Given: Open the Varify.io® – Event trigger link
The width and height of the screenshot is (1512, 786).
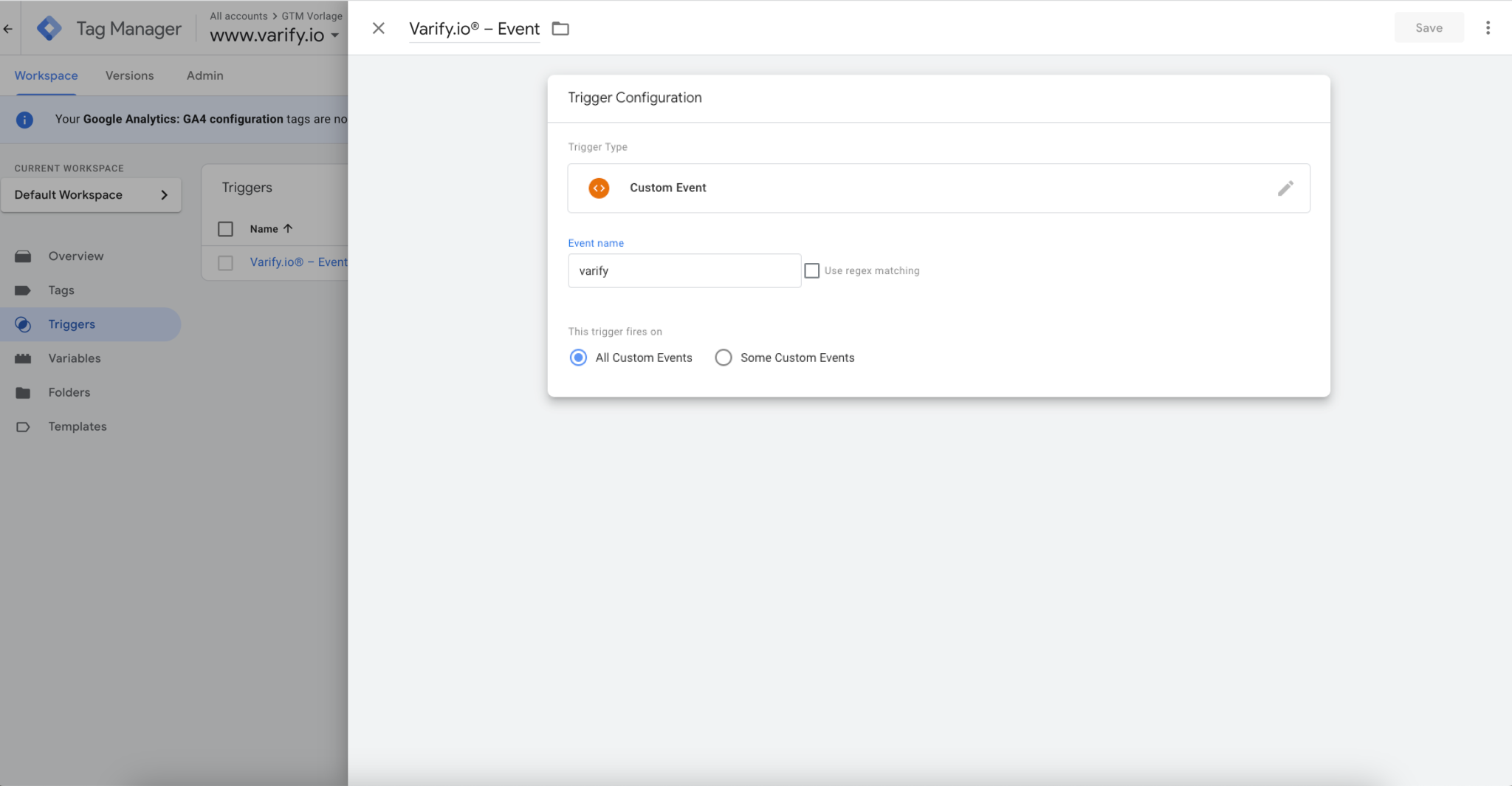Looking at the screenshot, I should [298, 262].
